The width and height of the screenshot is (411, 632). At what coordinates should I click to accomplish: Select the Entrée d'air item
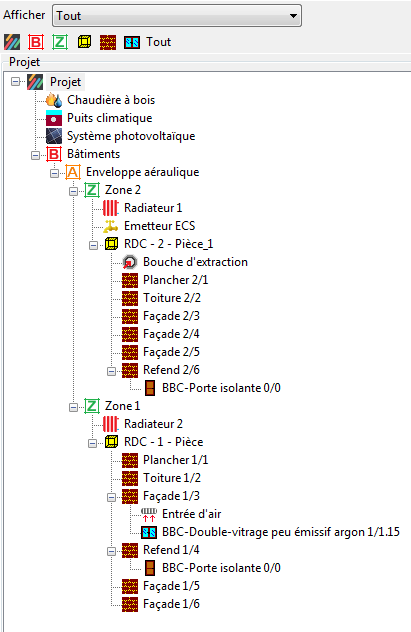(x=191, y=514)
